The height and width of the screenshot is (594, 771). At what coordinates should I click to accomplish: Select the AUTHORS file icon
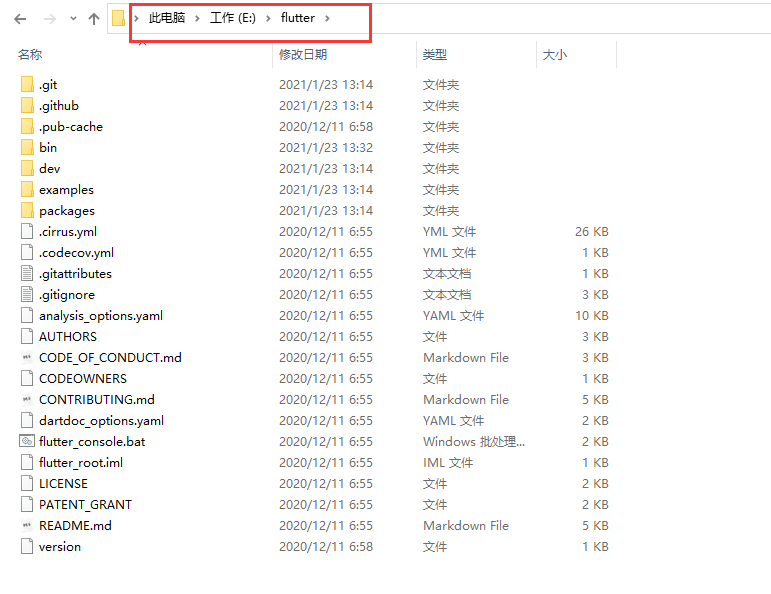(27, 336)
